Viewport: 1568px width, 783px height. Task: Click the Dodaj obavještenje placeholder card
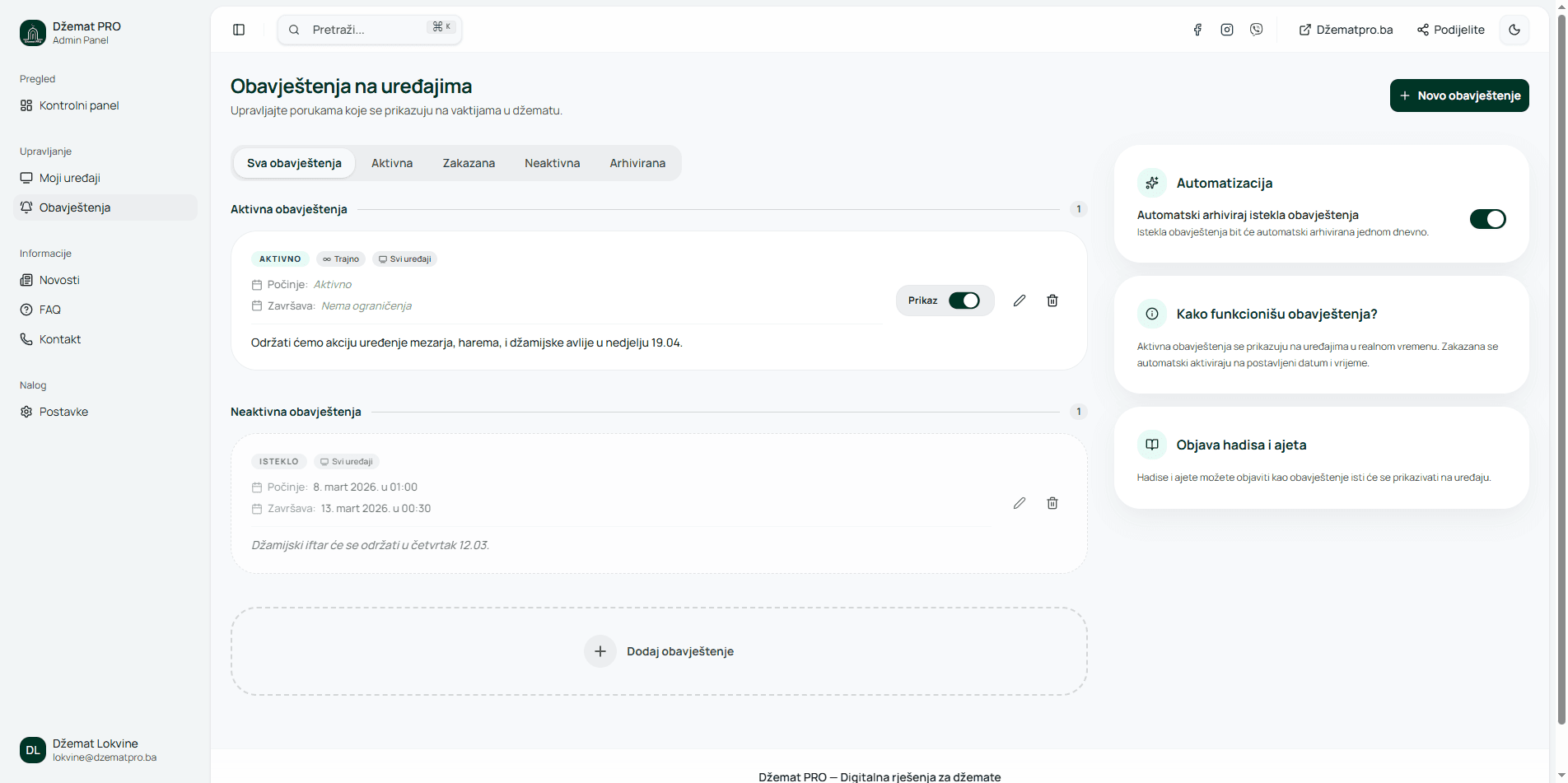click(x=659, y=651)
